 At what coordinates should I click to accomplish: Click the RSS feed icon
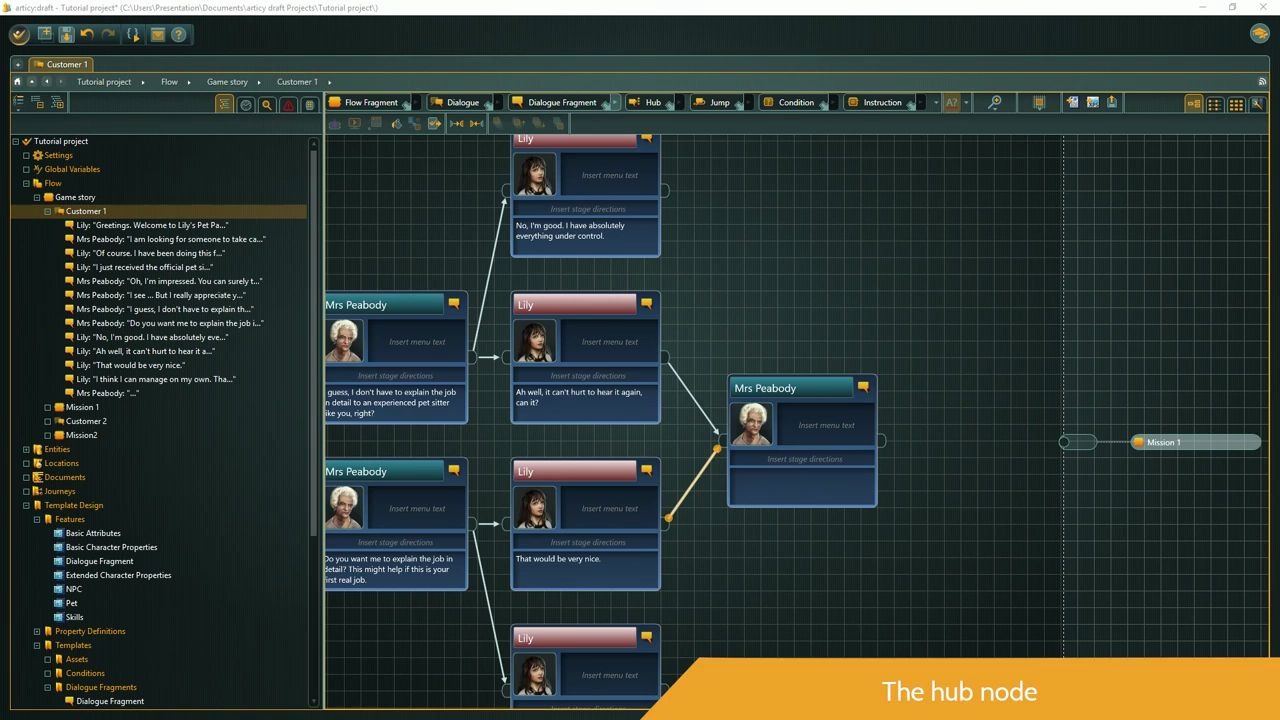pos(1262,82)
